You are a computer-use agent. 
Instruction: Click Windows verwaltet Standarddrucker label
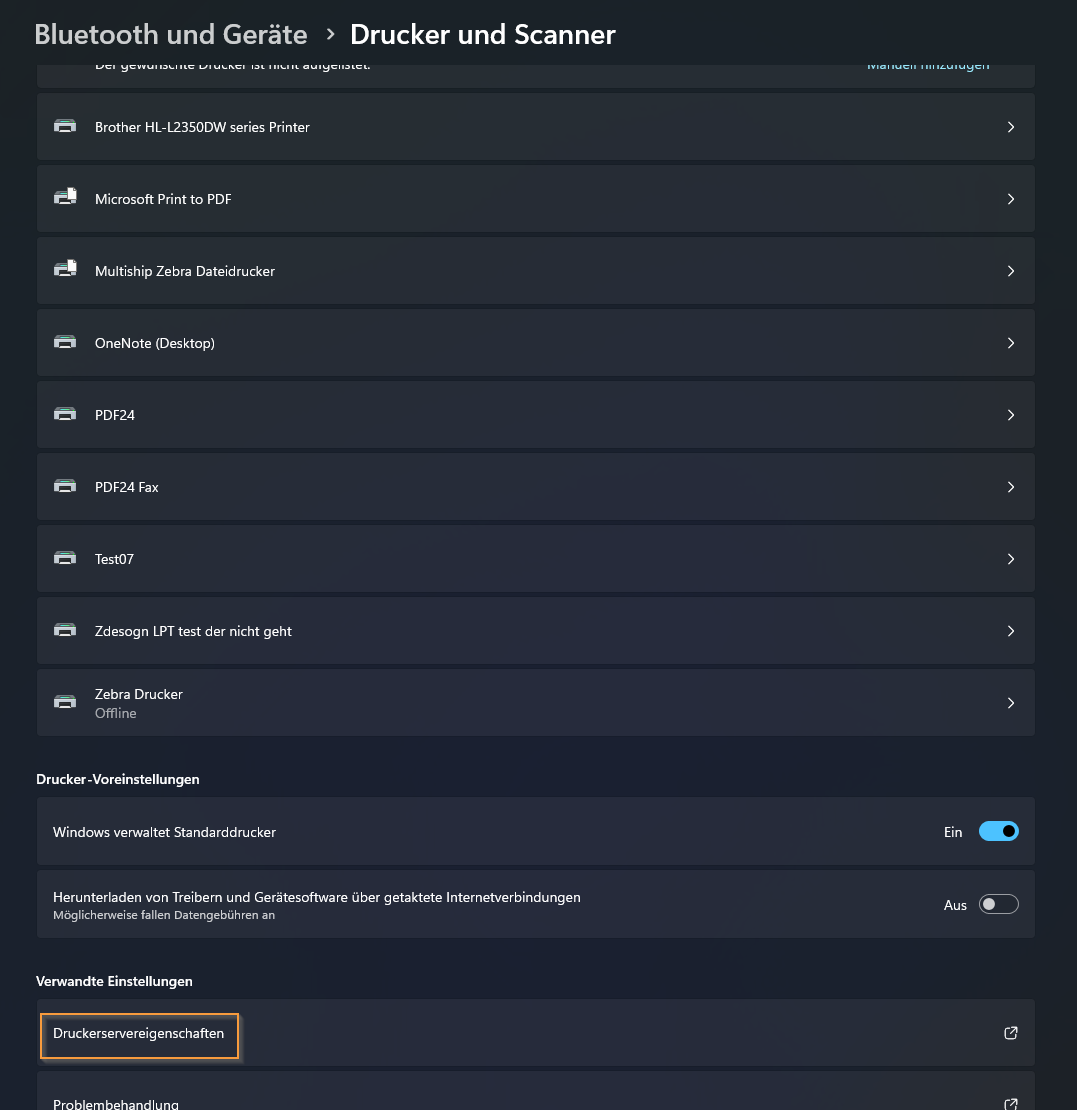(x=164, y=832)
